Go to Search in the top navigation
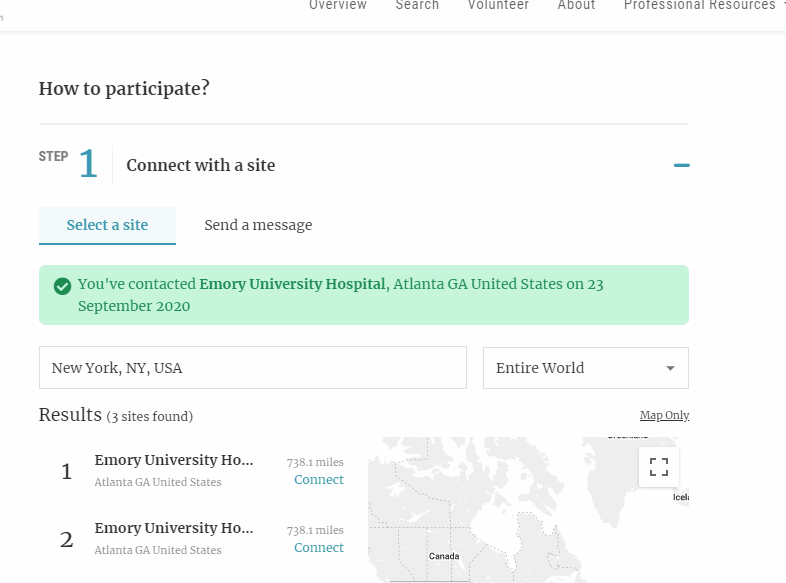Screen dimensions: 786x583 (417, 6)
